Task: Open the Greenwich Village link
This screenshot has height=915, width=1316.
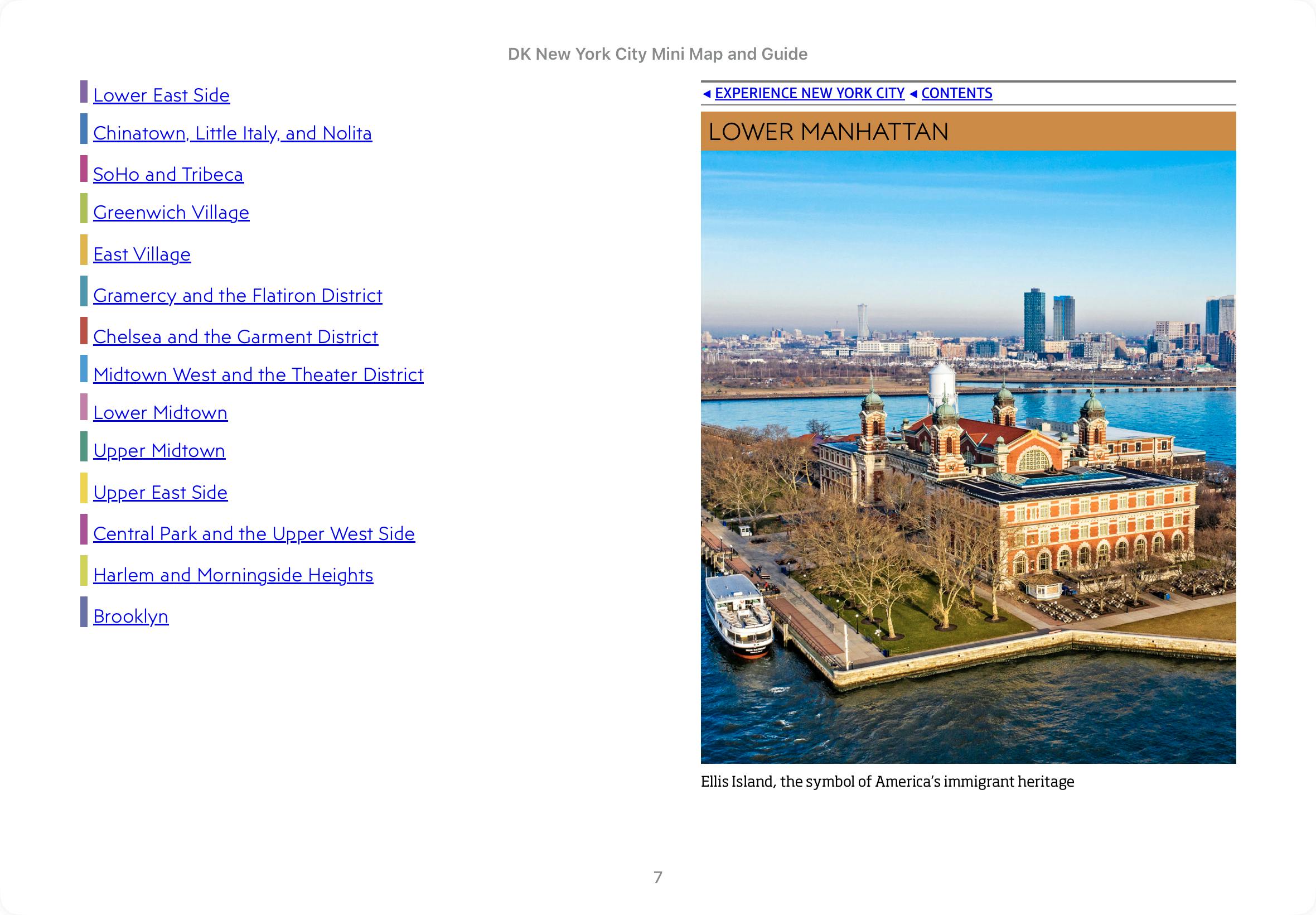Action: click(x=171, y=212)
